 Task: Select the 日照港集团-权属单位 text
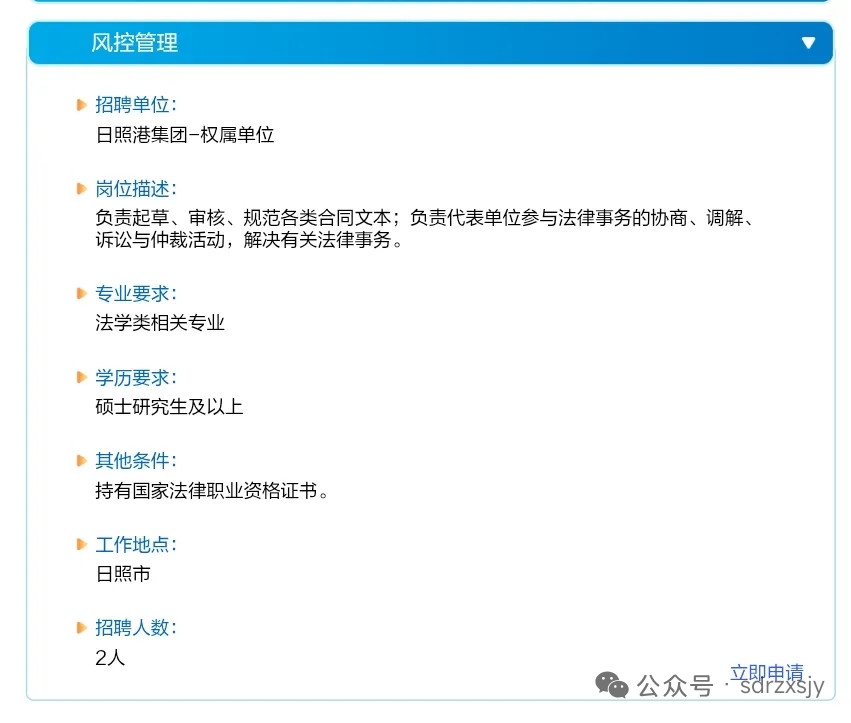pyautogui.click(x=185, y=135)
